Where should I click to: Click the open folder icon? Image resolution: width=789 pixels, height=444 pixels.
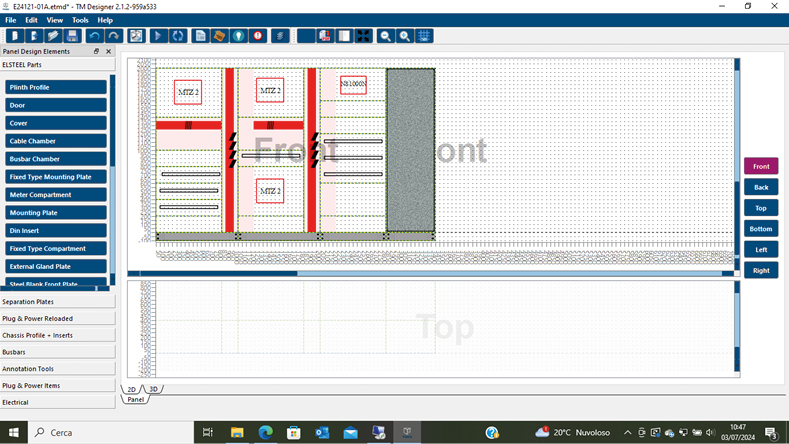(x=34, y=36)
